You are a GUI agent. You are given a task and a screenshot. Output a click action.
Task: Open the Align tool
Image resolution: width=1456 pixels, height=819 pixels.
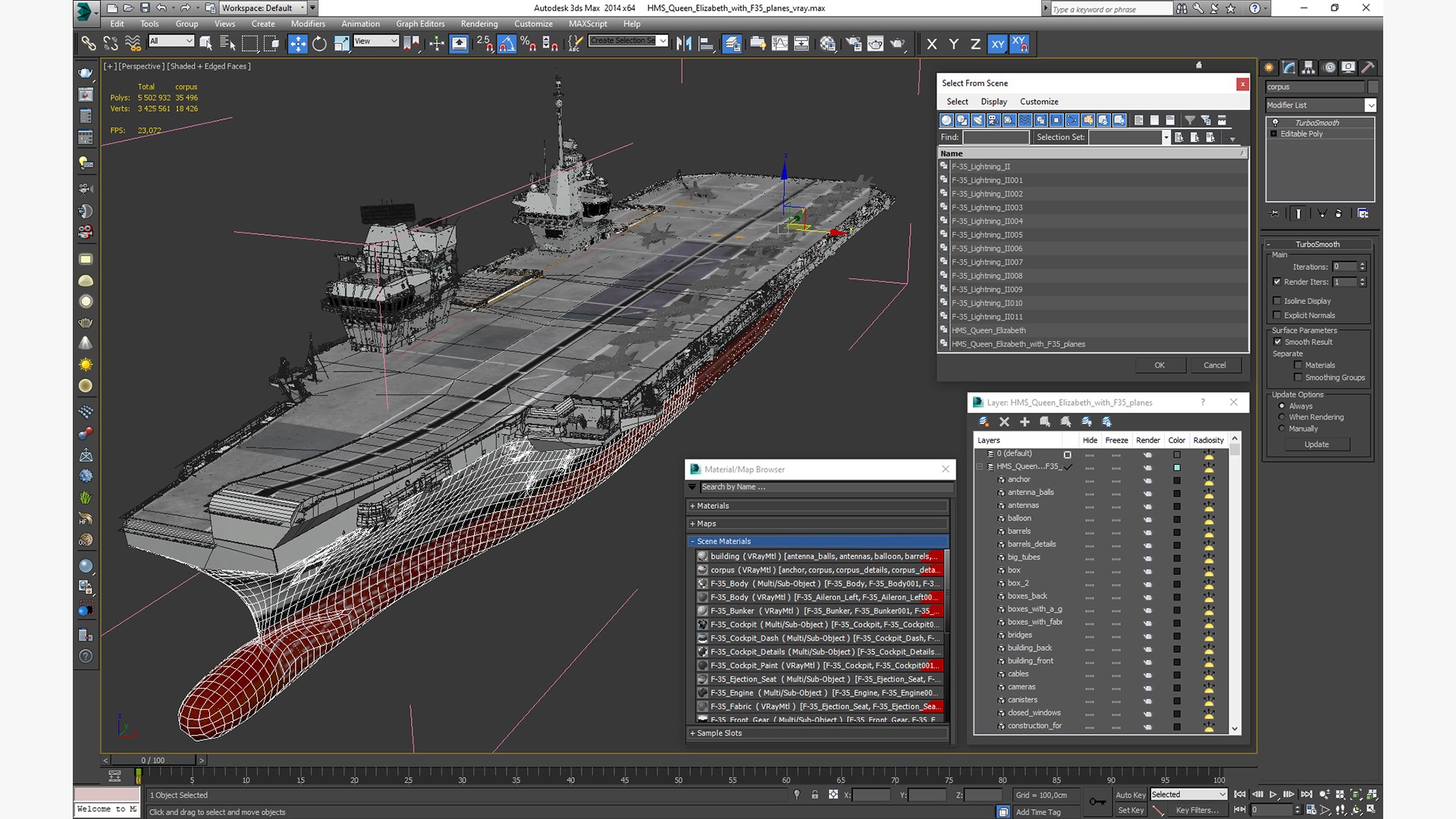706,44
